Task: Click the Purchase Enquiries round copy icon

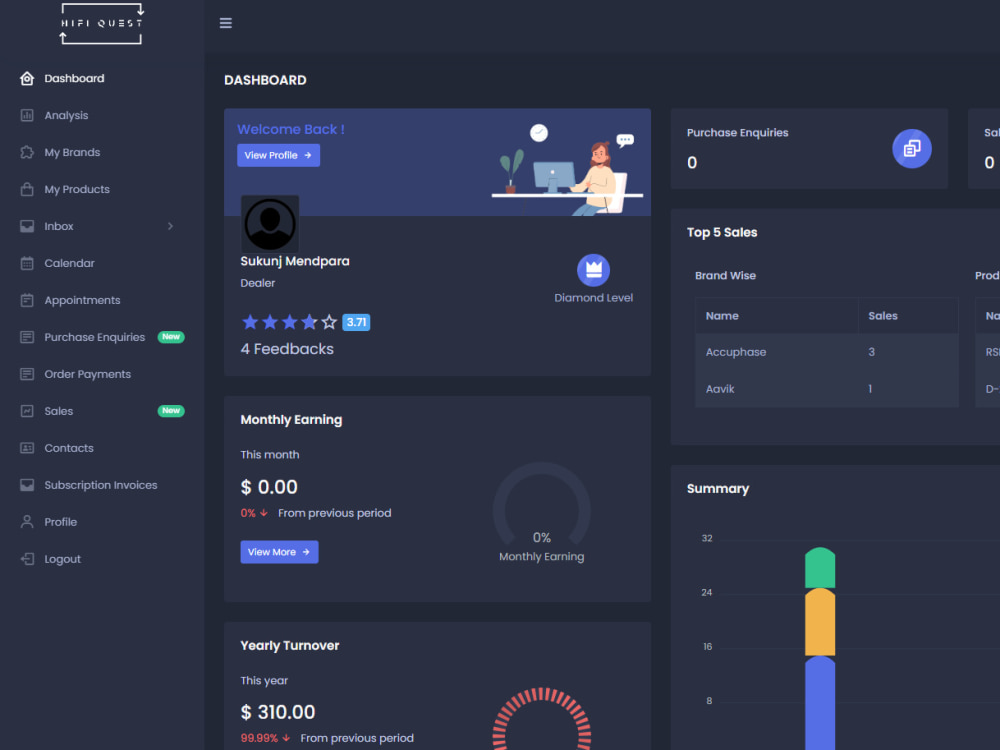Action: point(911,149)
